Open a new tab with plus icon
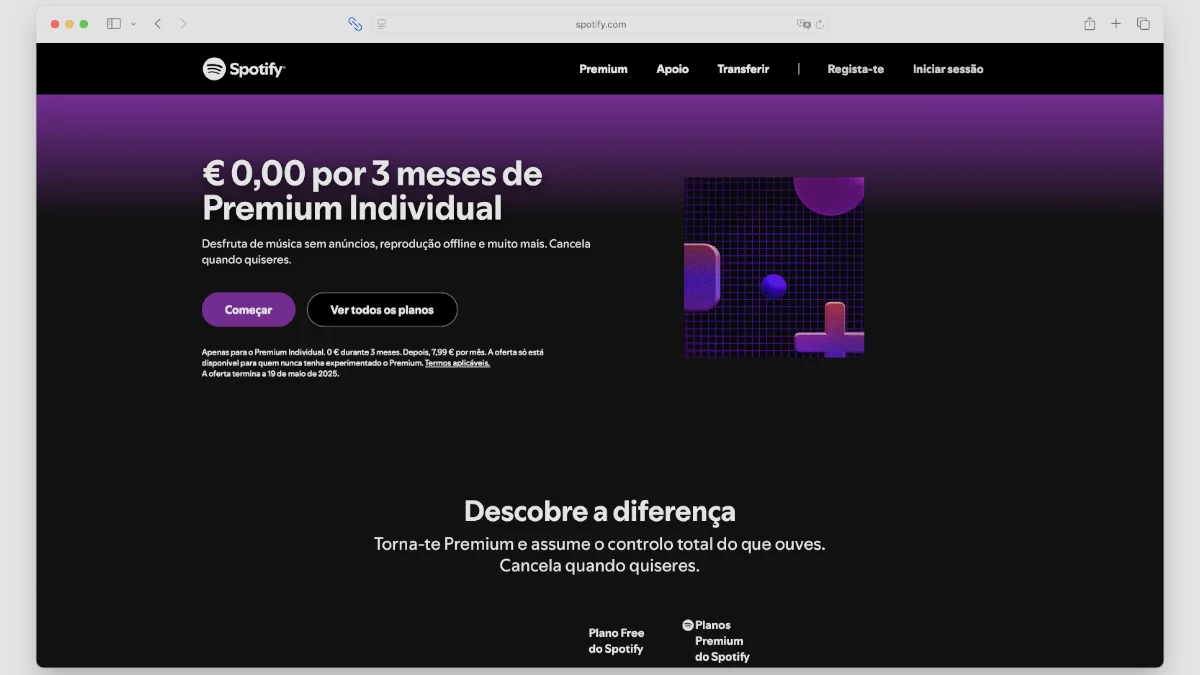Viewport: 1200px width, 675px height. pos(1116,24)
